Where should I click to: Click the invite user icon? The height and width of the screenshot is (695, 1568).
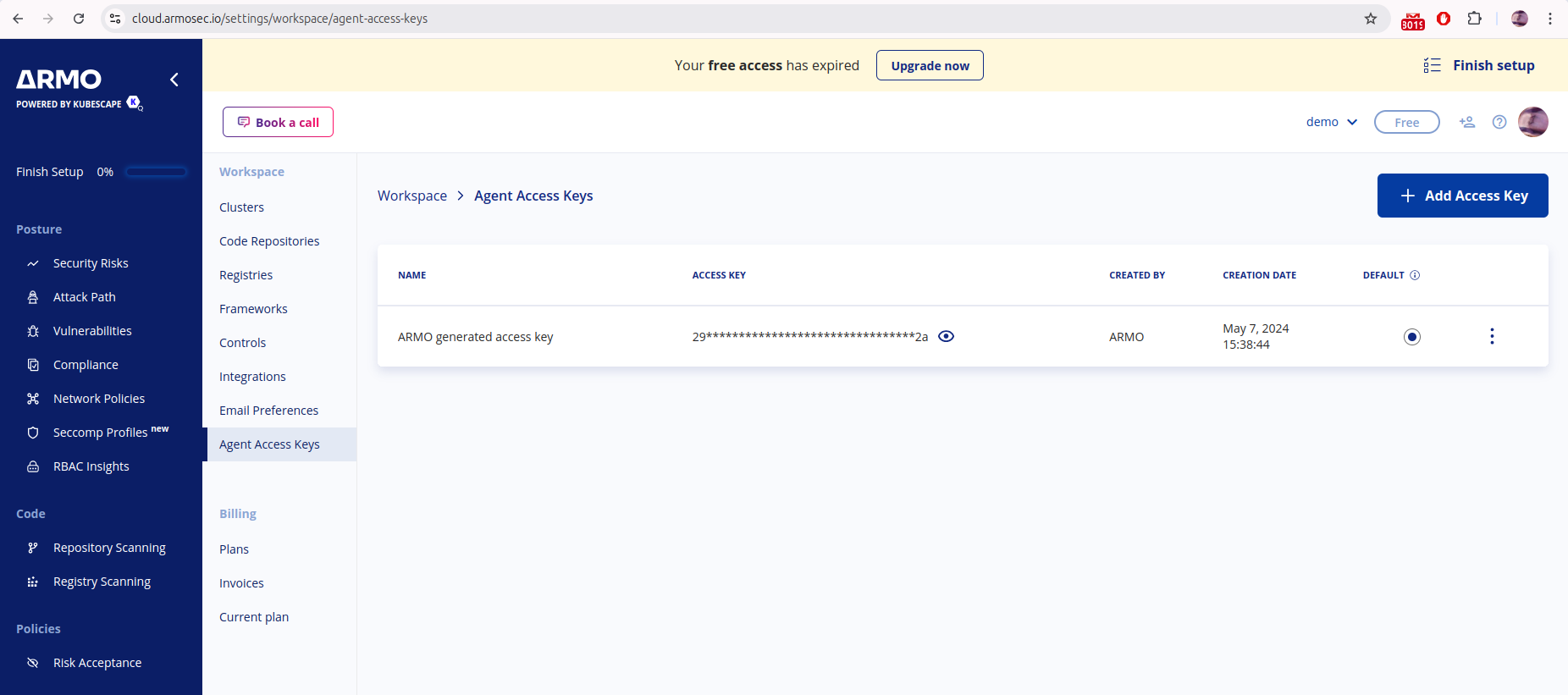click(x=1467, y=122)
